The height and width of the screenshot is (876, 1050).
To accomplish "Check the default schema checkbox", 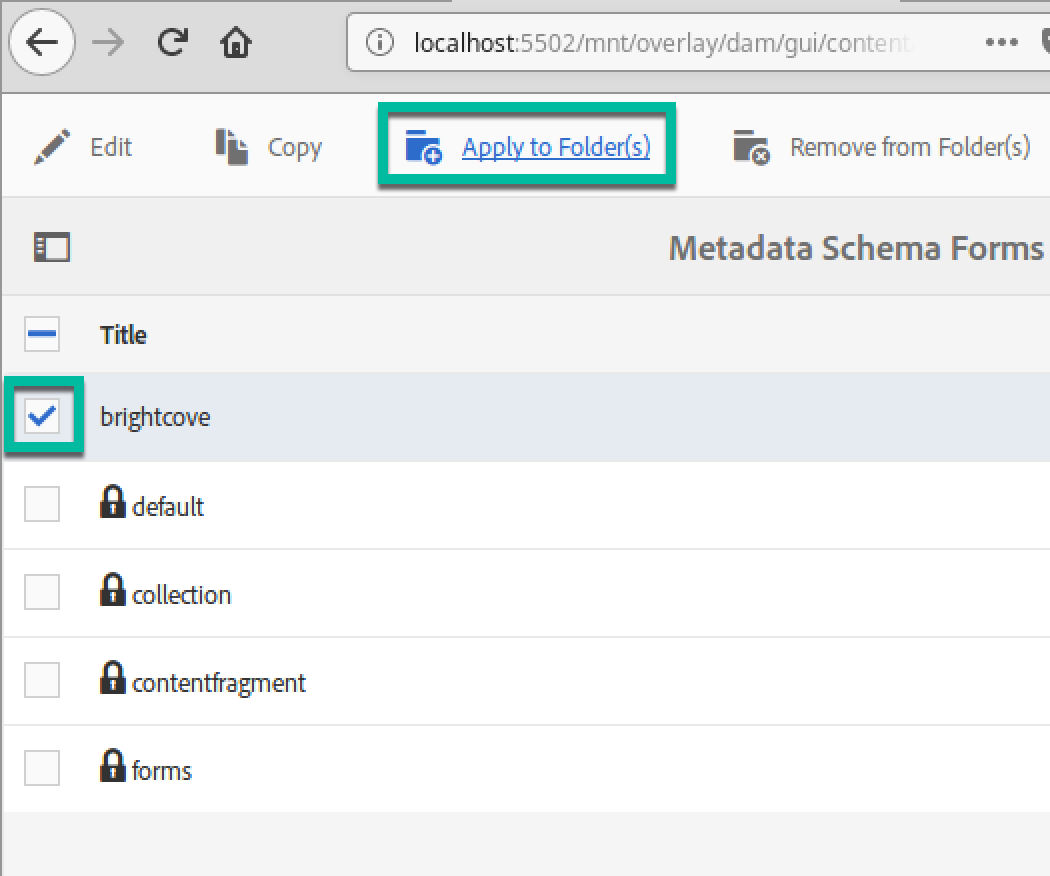I will pos(42,505).
